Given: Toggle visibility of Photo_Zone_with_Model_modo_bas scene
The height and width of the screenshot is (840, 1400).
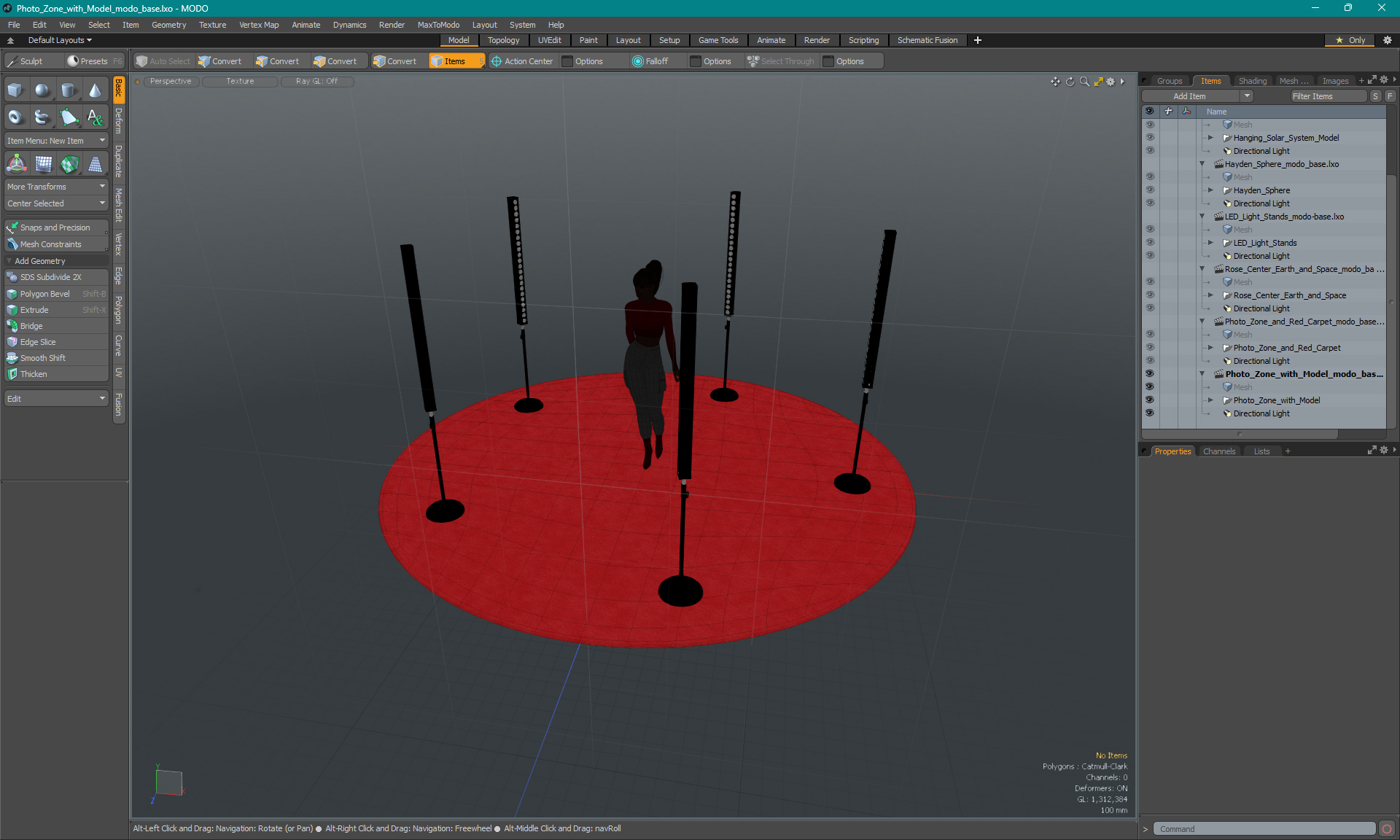Looking at the screenshot, I should click(x=1150, y=374).
